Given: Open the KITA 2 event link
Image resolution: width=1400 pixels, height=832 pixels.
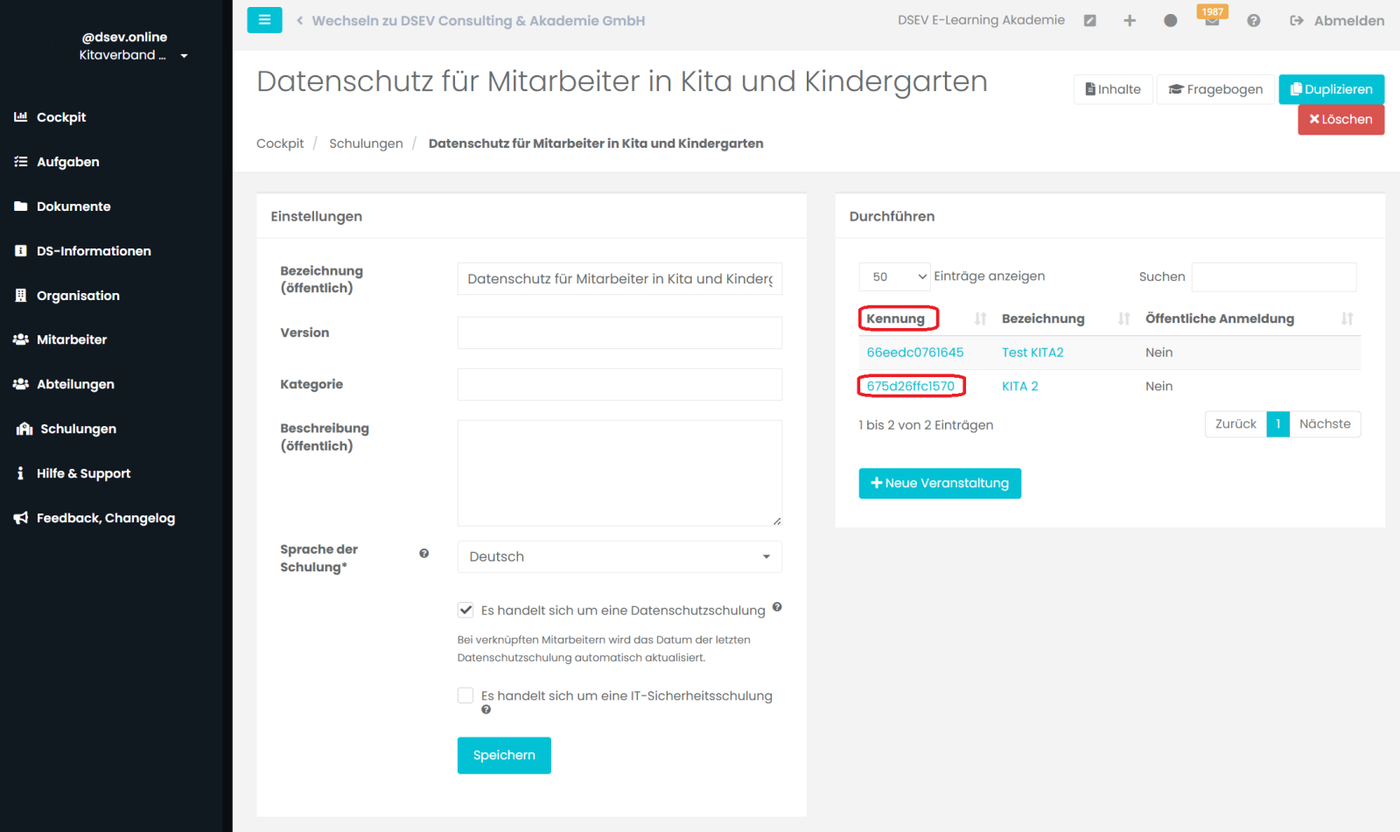Looking at the screenshot, I should click(1020, 386).
